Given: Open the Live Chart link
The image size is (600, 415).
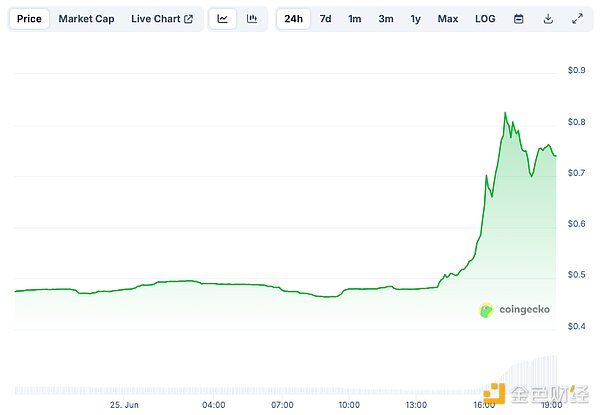Looking at the screenshot, I should (x=156, y=19).
